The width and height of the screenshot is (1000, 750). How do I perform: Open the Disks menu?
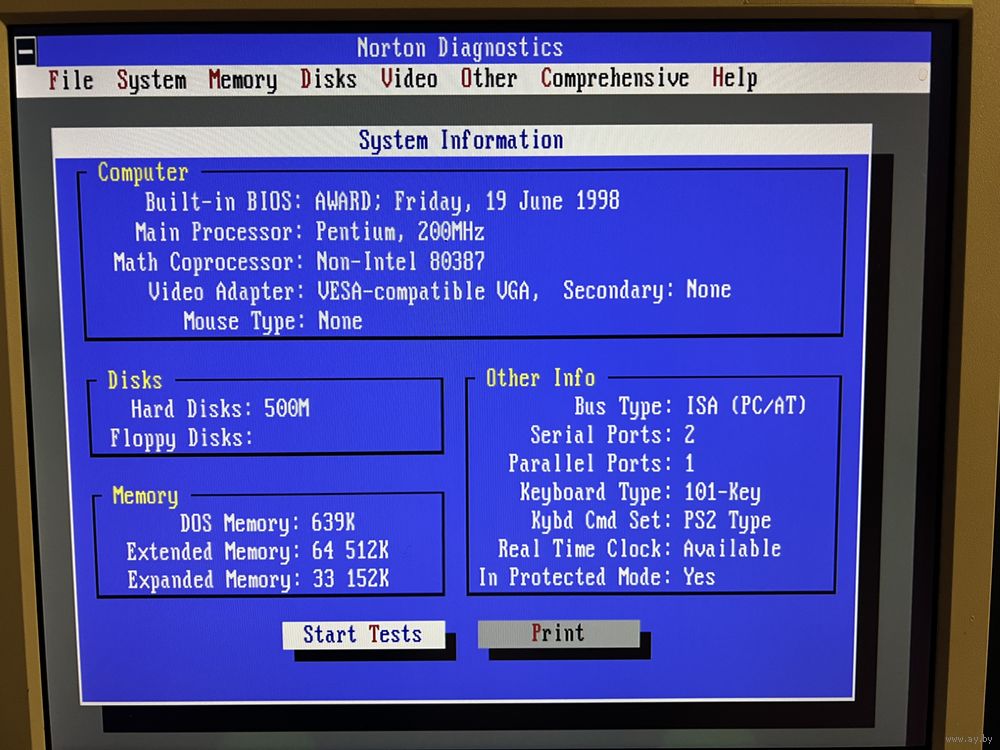tap(328, 79)
